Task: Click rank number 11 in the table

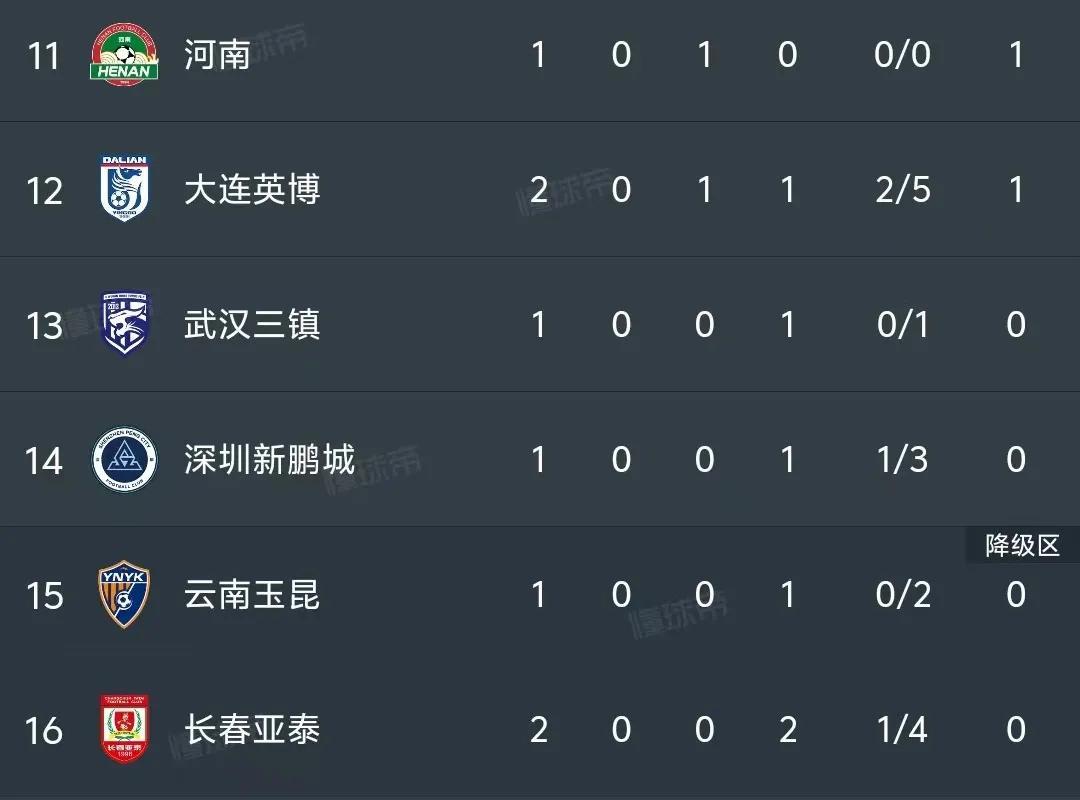Action: tap(44, 55)
